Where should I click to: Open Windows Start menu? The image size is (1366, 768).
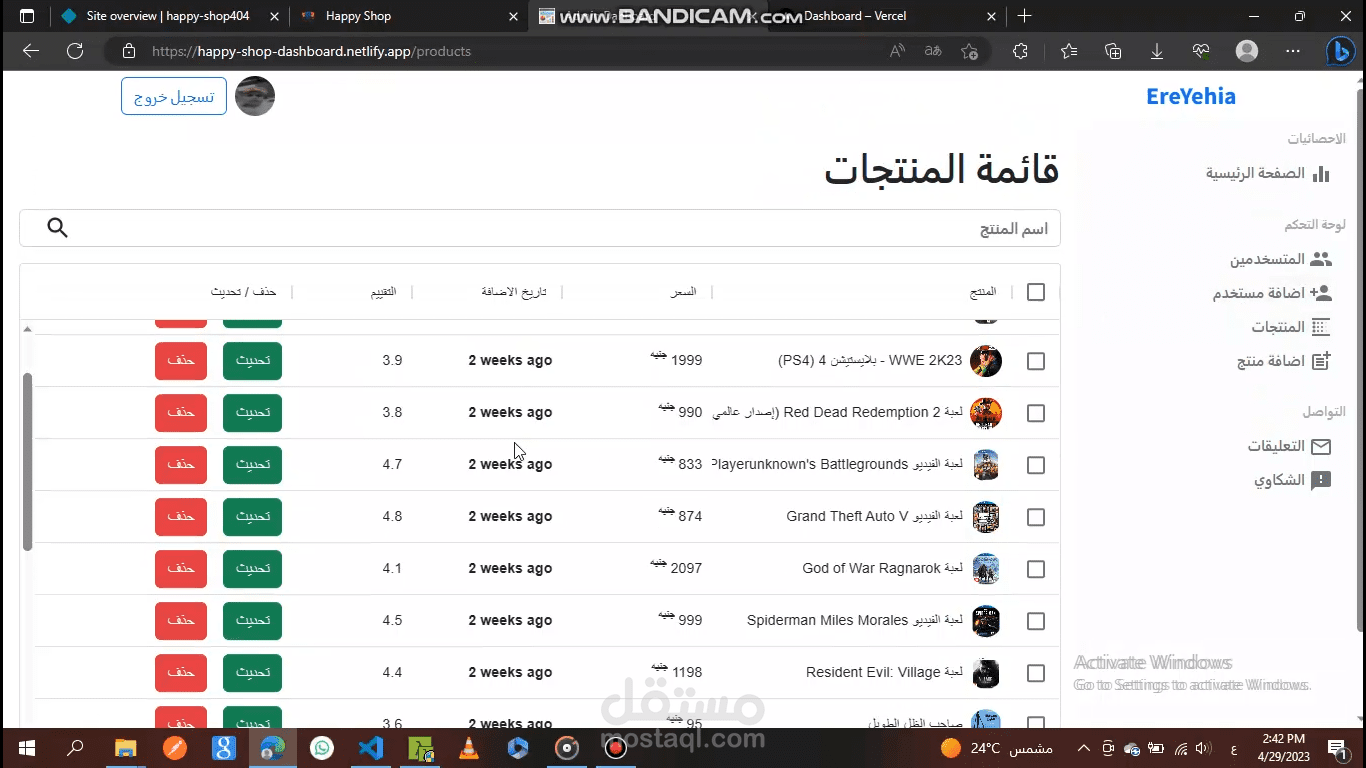click(x=26, y=748)
